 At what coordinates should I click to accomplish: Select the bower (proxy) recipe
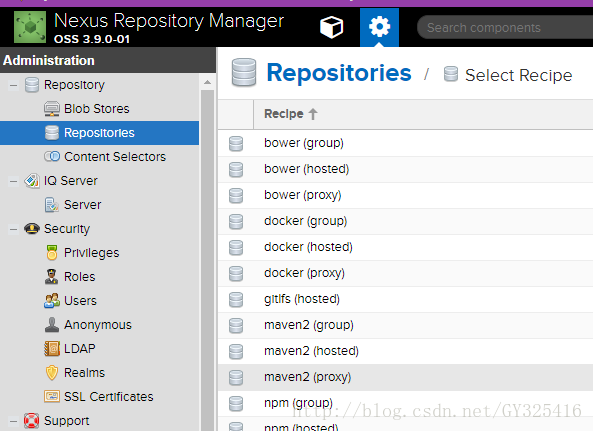point(405,195)
